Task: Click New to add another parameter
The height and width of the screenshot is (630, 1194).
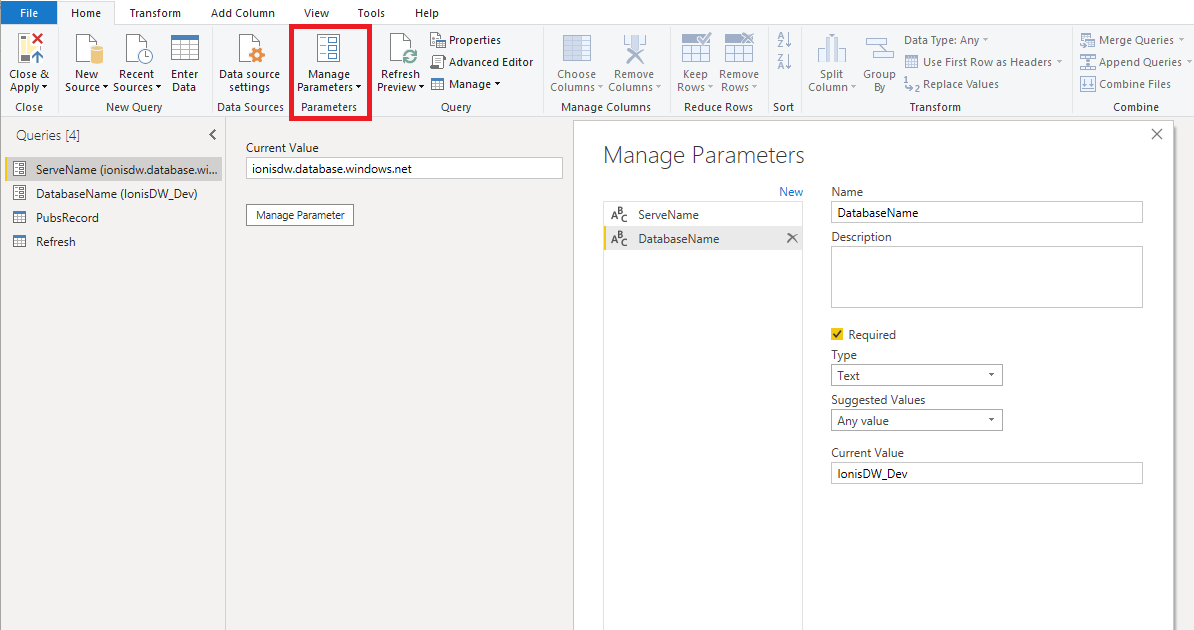Action: pos(791,191)
